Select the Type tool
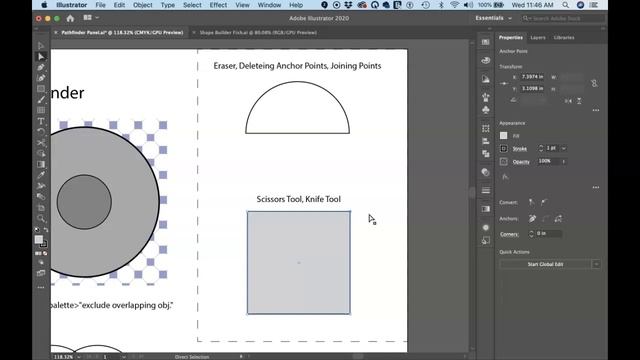 coord(41,121)
